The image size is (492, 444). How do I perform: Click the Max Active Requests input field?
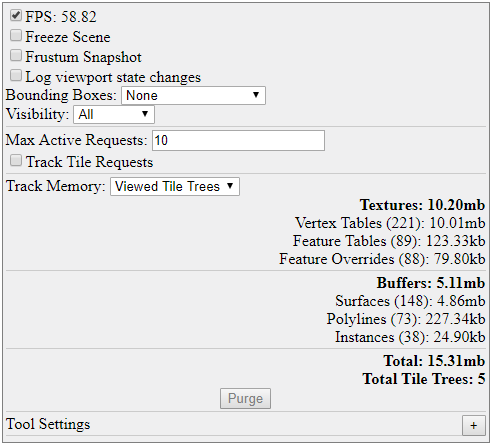pos(238,140)
